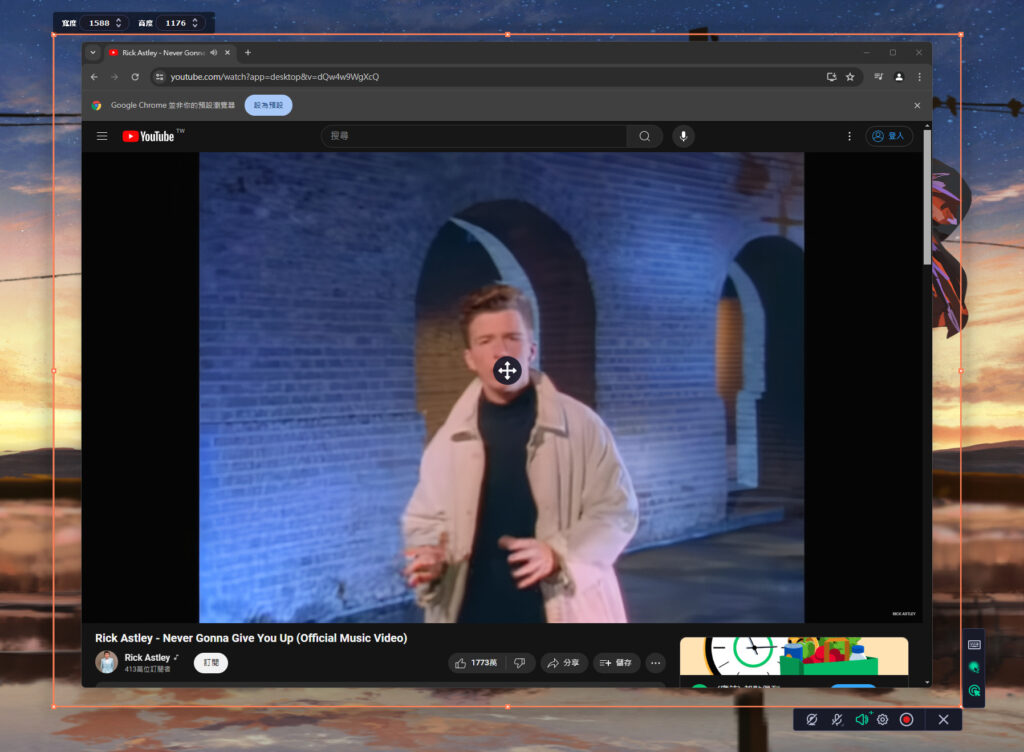
Task: Click the width stepper for capture region
Action: tap(119, 22)
